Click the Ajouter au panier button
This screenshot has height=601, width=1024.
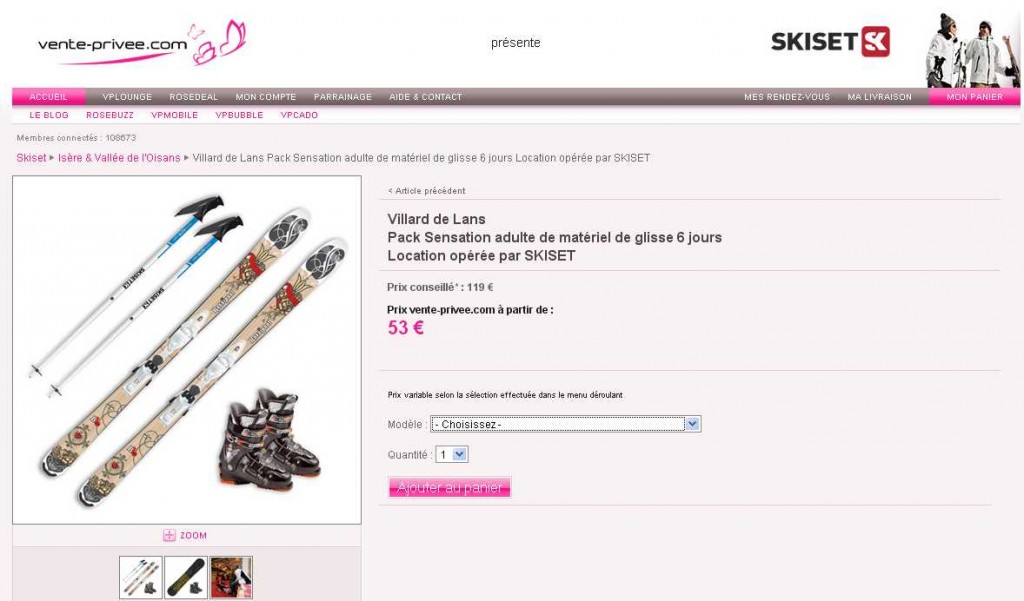[x=449, y=487]
